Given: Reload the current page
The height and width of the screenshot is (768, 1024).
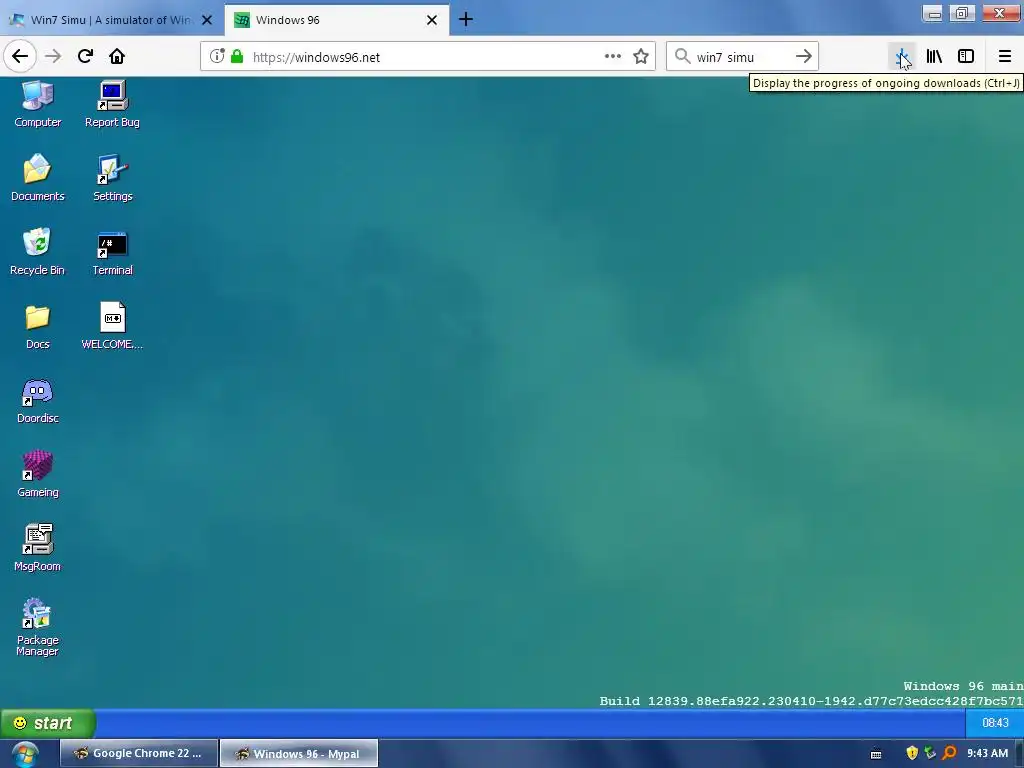Looking at the screenshot, I should 86,56.
